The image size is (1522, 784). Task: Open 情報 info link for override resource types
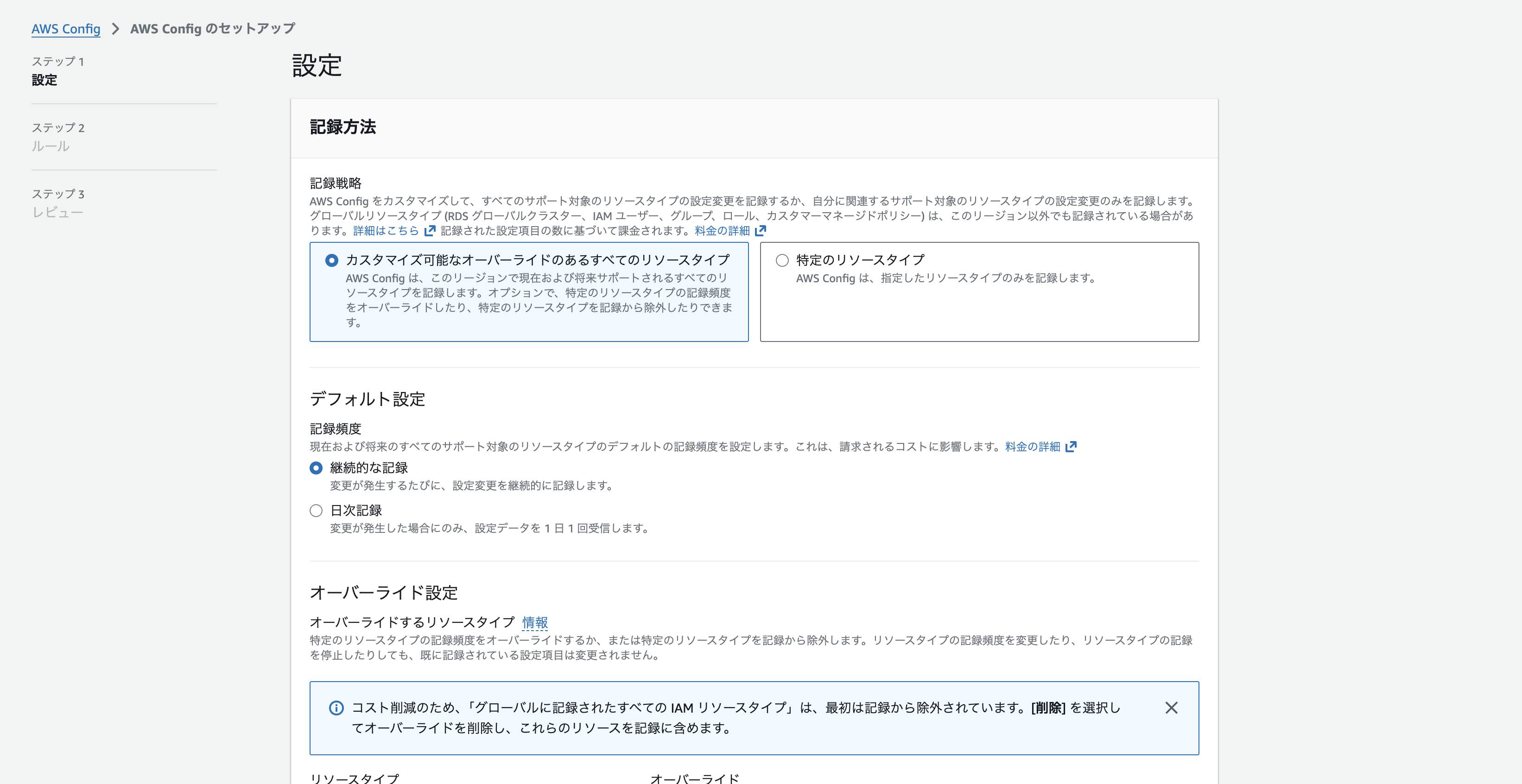coord(535,622)
